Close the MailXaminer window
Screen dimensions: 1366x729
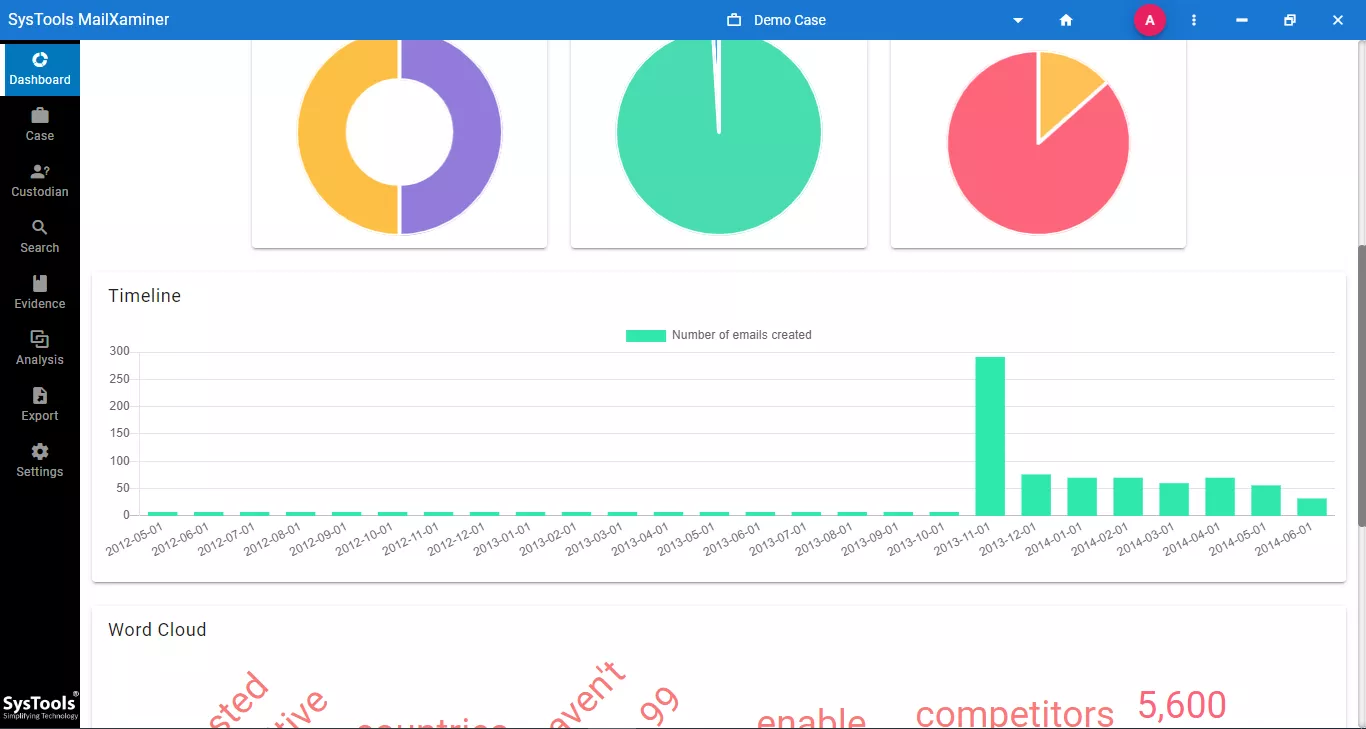click(x=1338, y=20)
